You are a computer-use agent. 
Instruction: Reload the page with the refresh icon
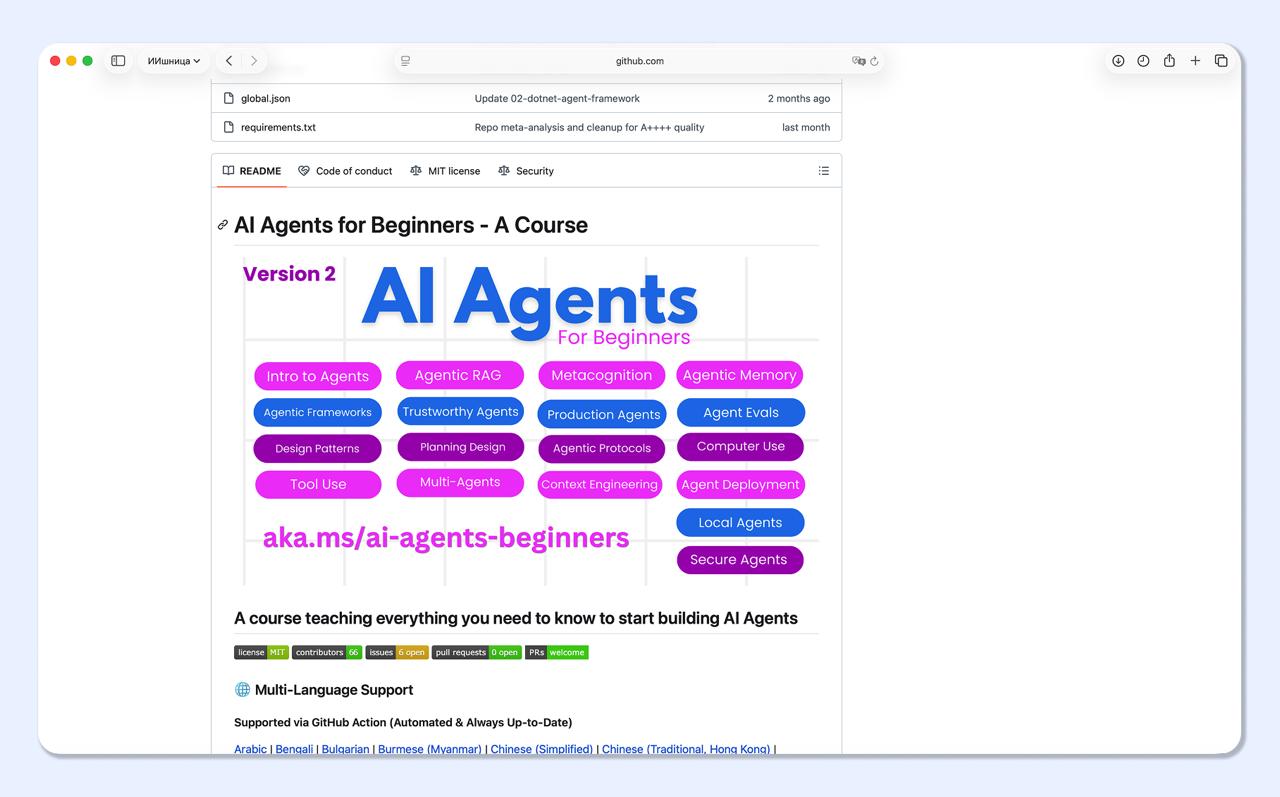tap(874, 61)
